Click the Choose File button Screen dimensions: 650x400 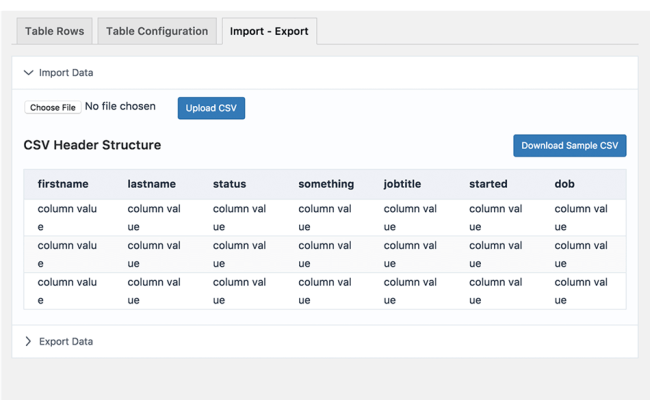(52, 107)
